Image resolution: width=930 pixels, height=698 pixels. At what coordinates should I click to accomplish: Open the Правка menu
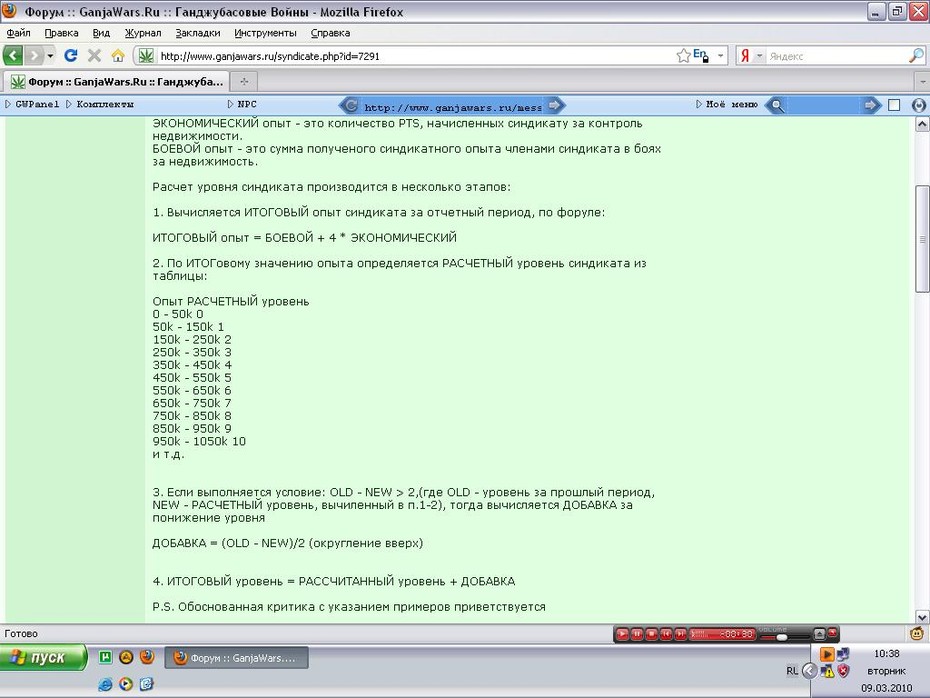click(x=61, y=33)
